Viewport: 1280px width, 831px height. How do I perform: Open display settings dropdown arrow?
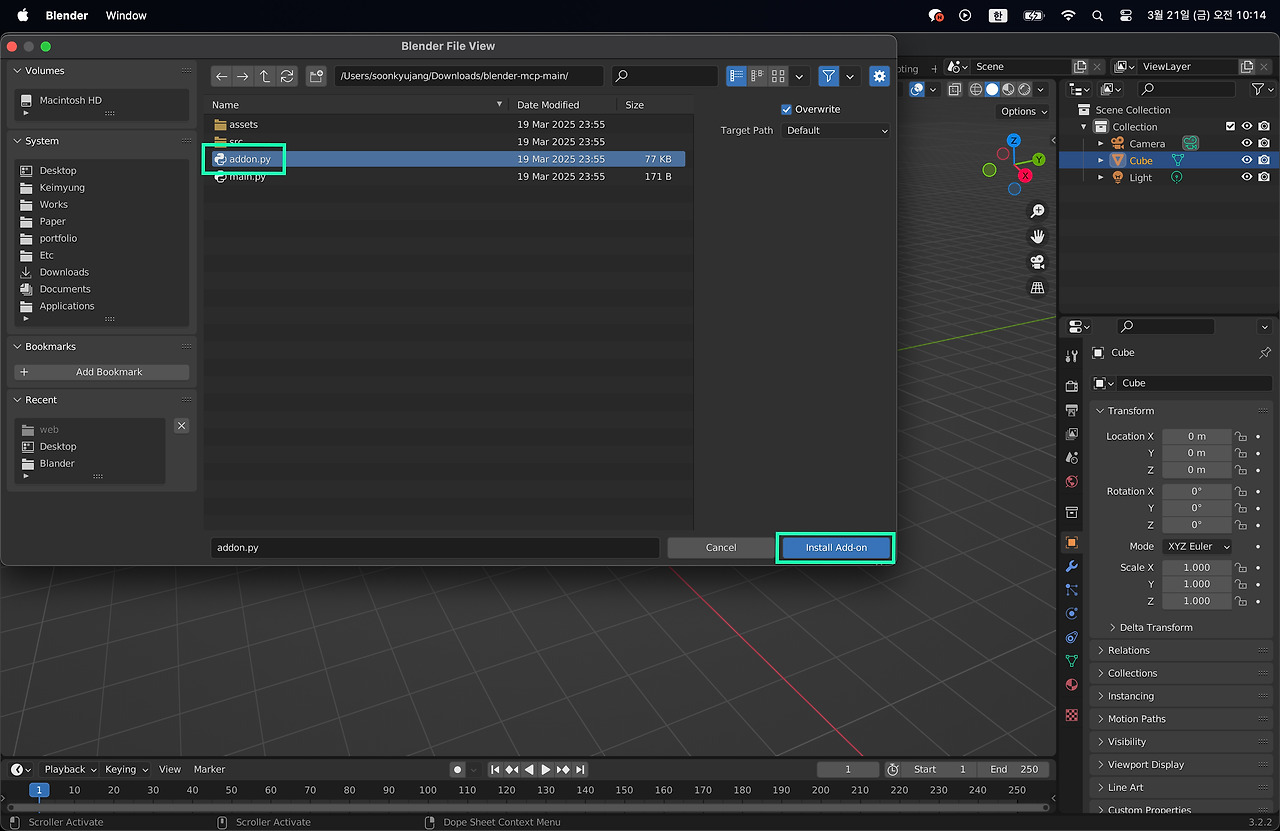(x=800, y=76)
